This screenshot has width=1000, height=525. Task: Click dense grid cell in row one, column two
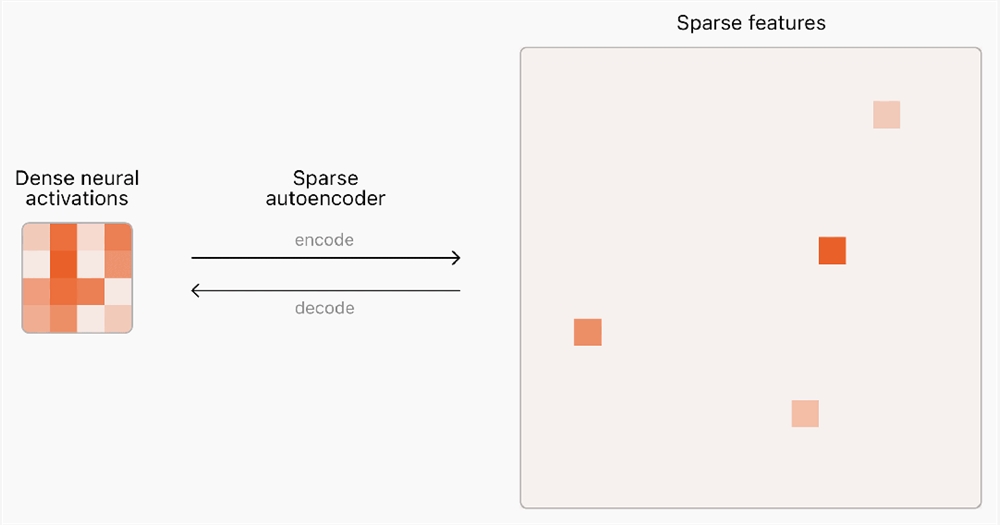point(63,237)
